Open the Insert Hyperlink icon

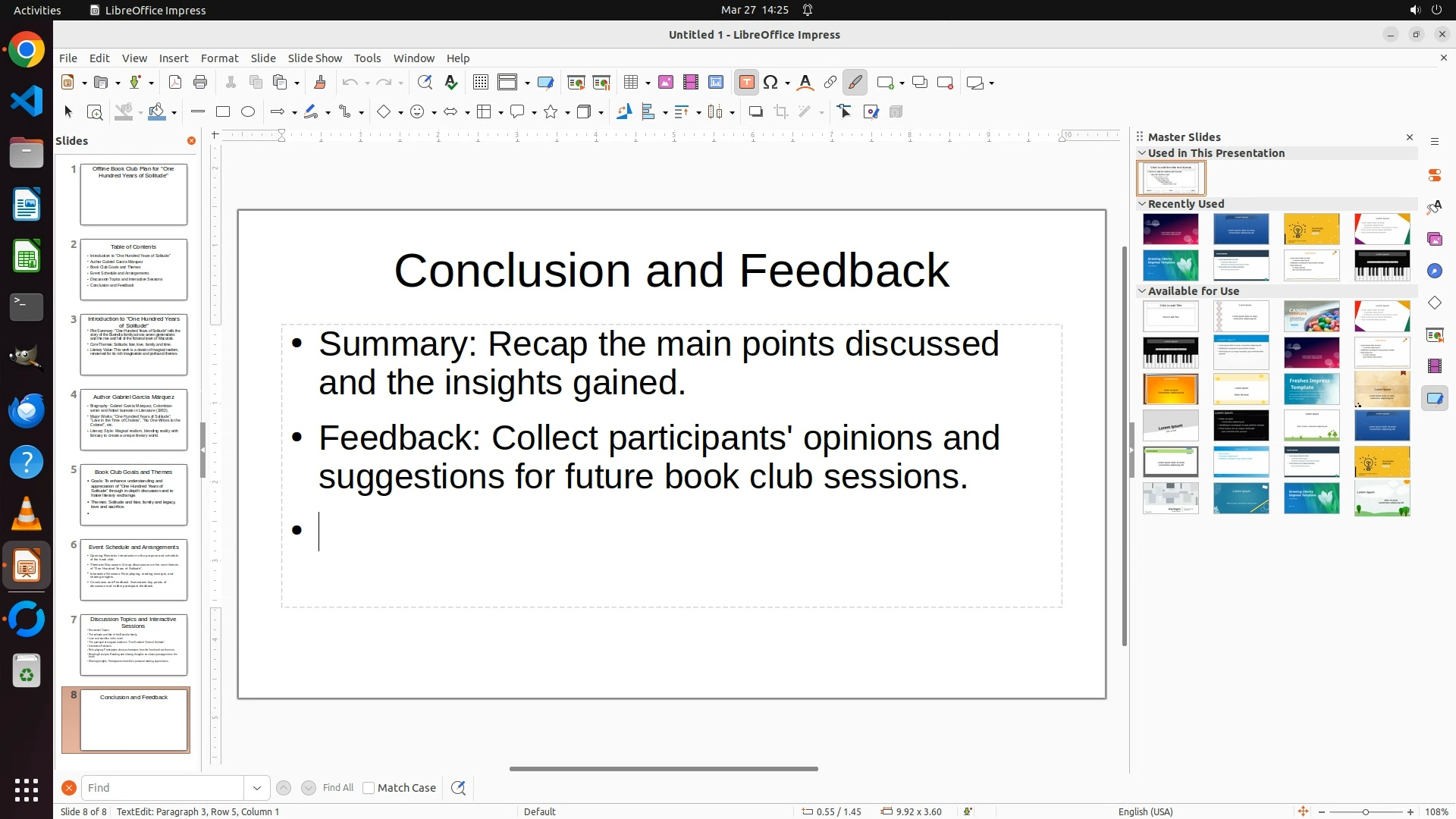pos(830,83)
